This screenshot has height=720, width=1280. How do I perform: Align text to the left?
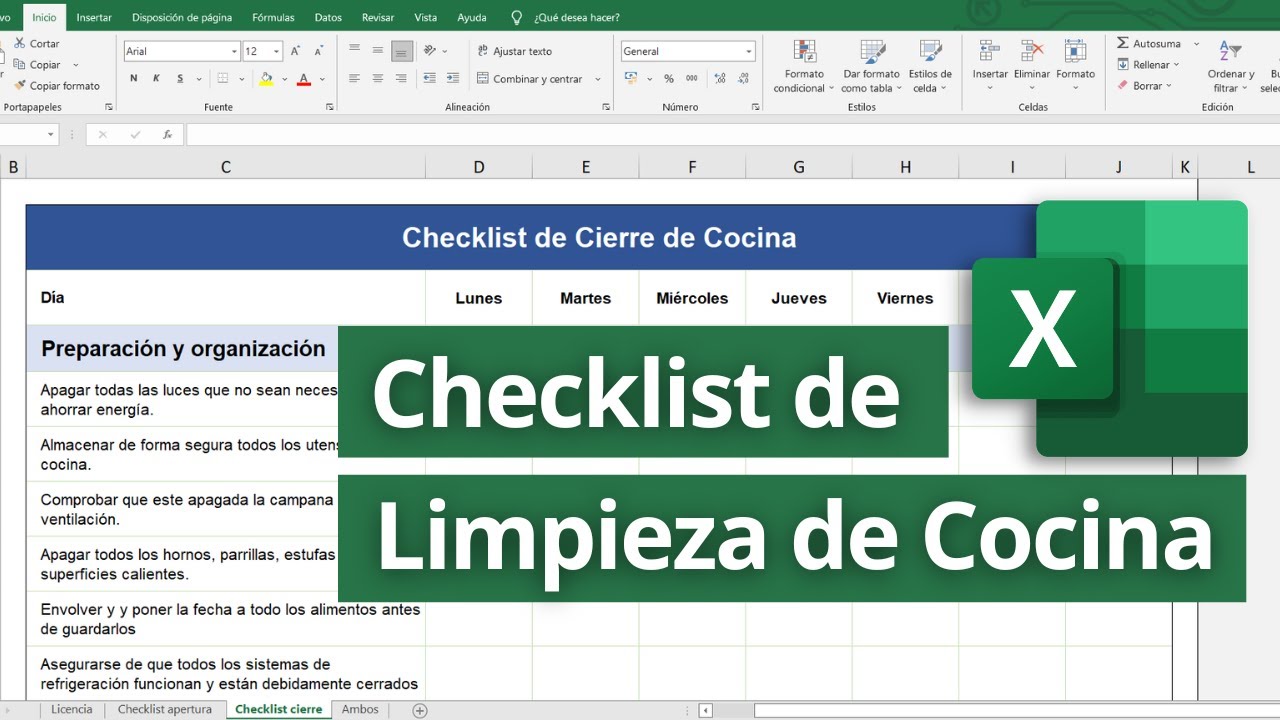[354, 78]
